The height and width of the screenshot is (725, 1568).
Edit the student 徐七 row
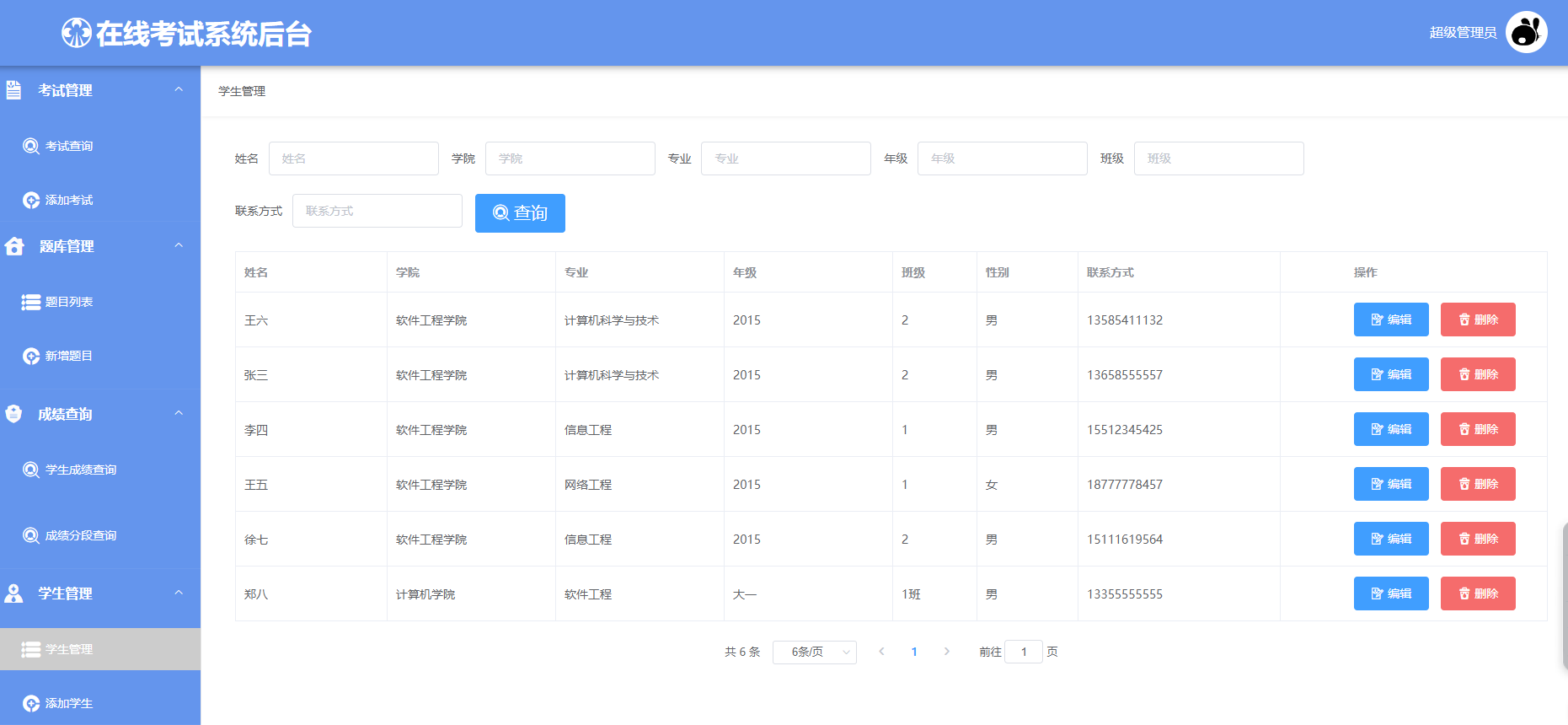[x=1391, y=539]
